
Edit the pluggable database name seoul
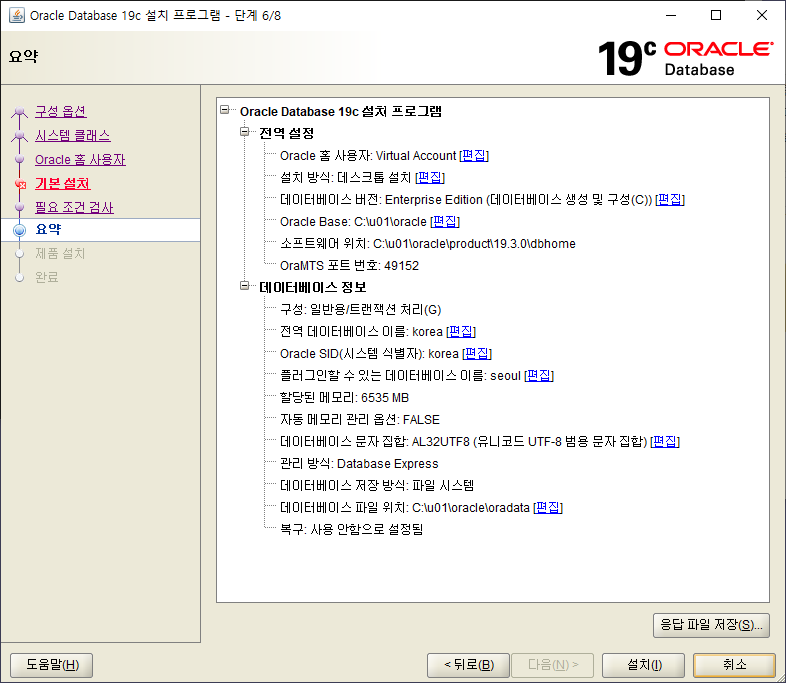539,376
